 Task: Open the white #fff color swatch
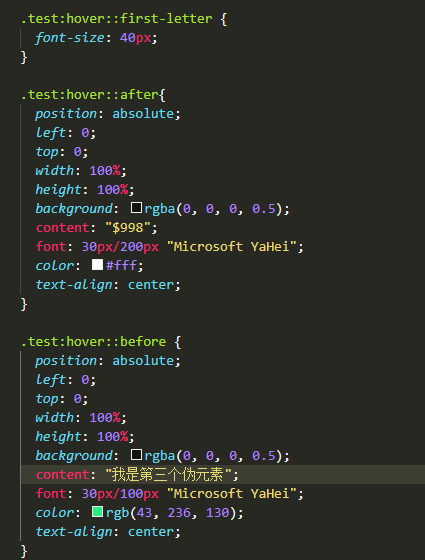coord(98,265)
